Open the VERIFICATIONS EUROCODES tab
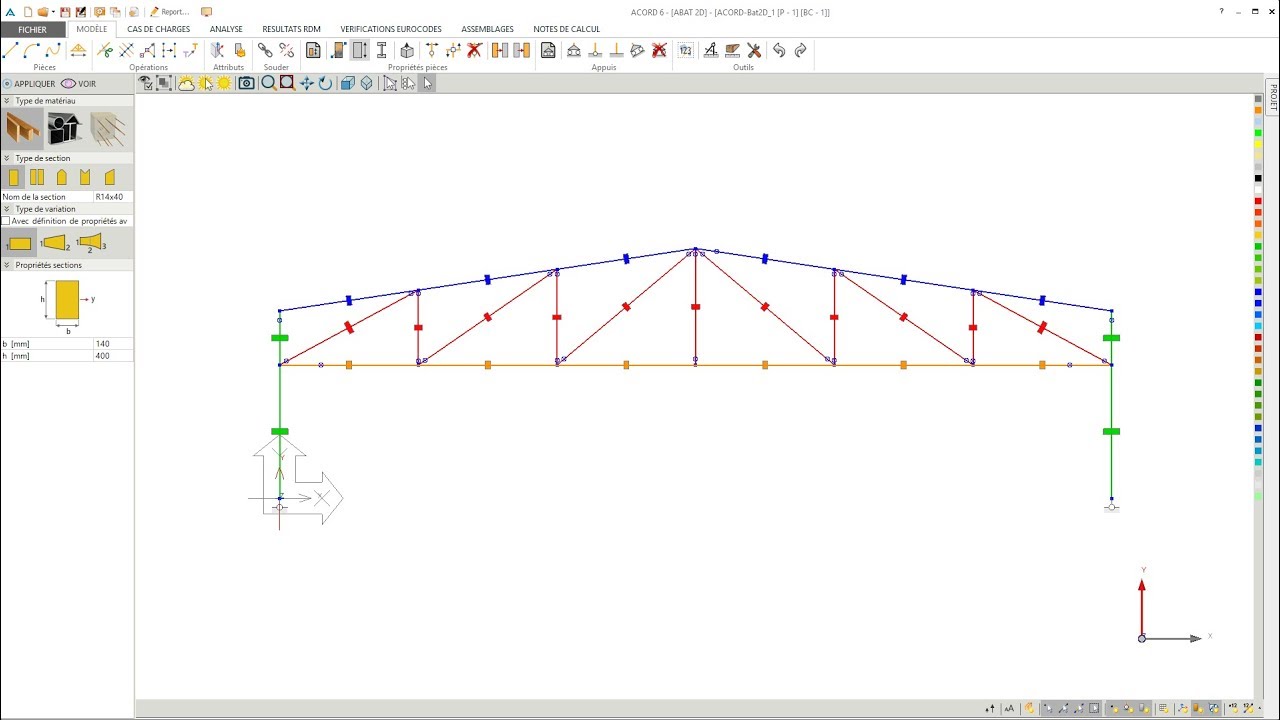The image size is (1280, 720). (391, 29)
